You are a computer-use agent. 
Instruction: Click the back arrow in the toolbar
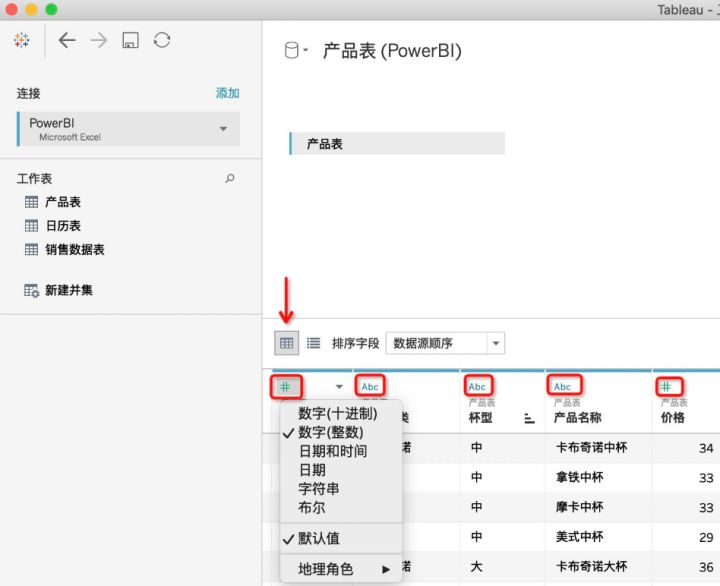pos(67,40)
